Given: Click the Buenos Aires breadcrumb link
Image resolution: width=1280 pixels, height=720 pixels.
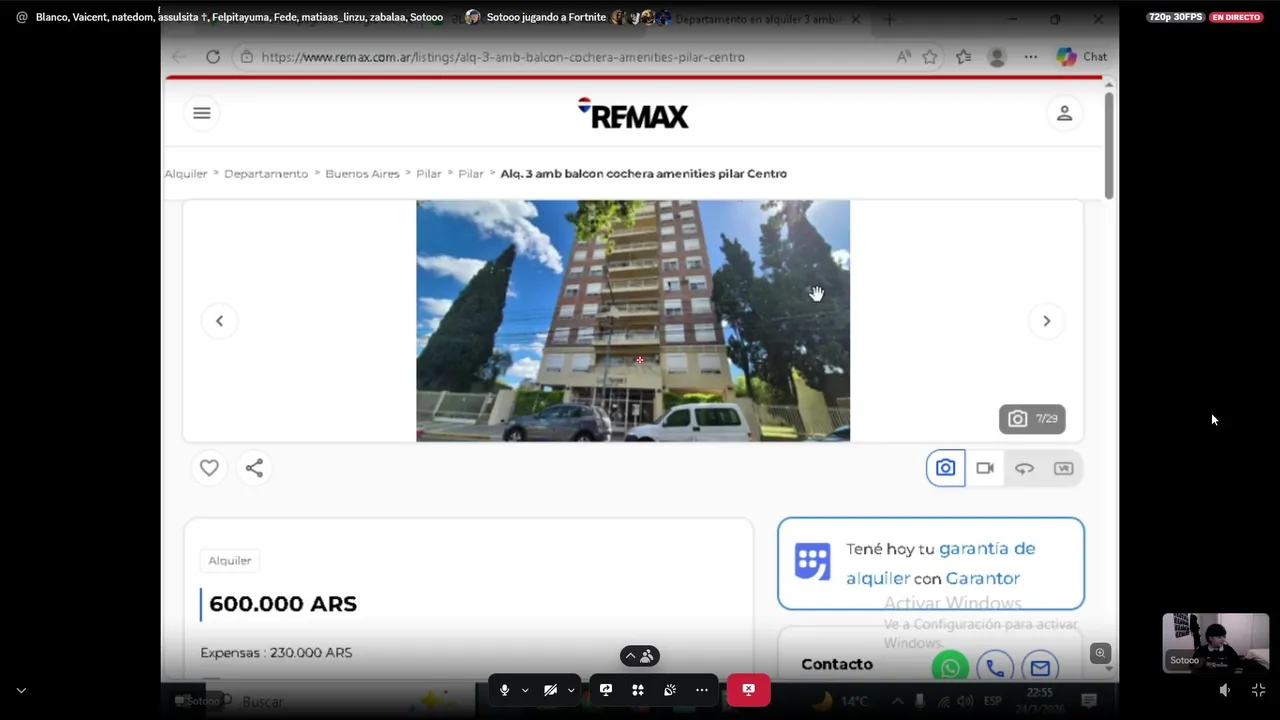Looking at the screenshot, I should [x=362, y=174].
